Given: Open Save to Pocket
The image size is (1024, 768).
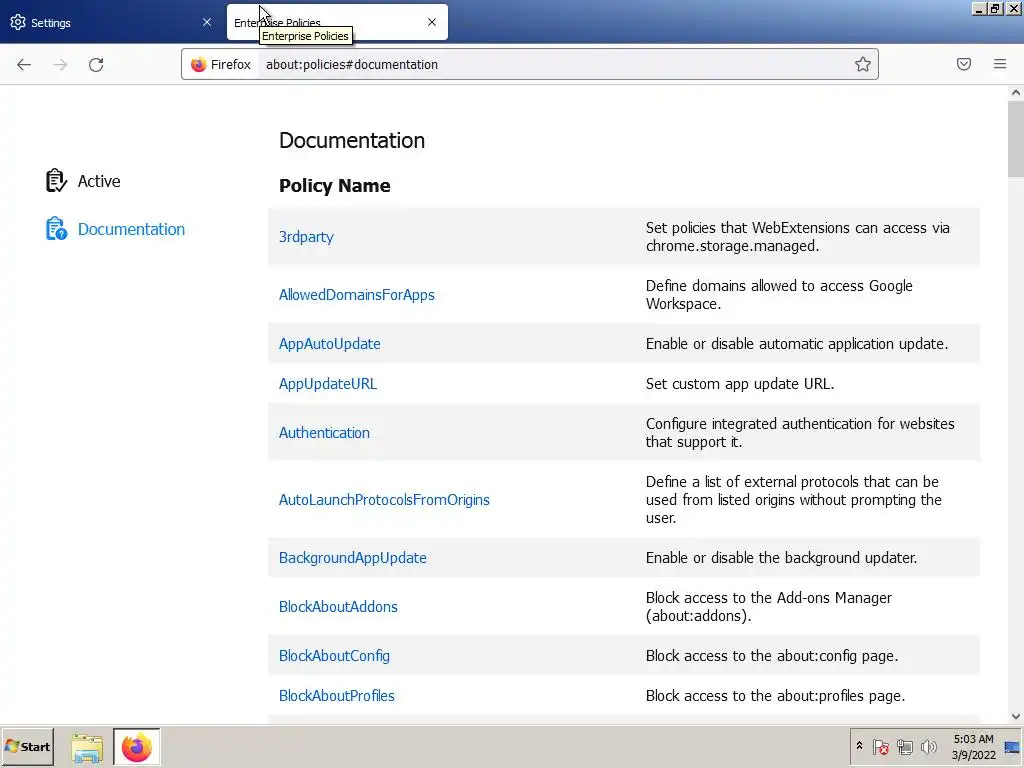Looking at the screenshot, I should tap(964, 64).
